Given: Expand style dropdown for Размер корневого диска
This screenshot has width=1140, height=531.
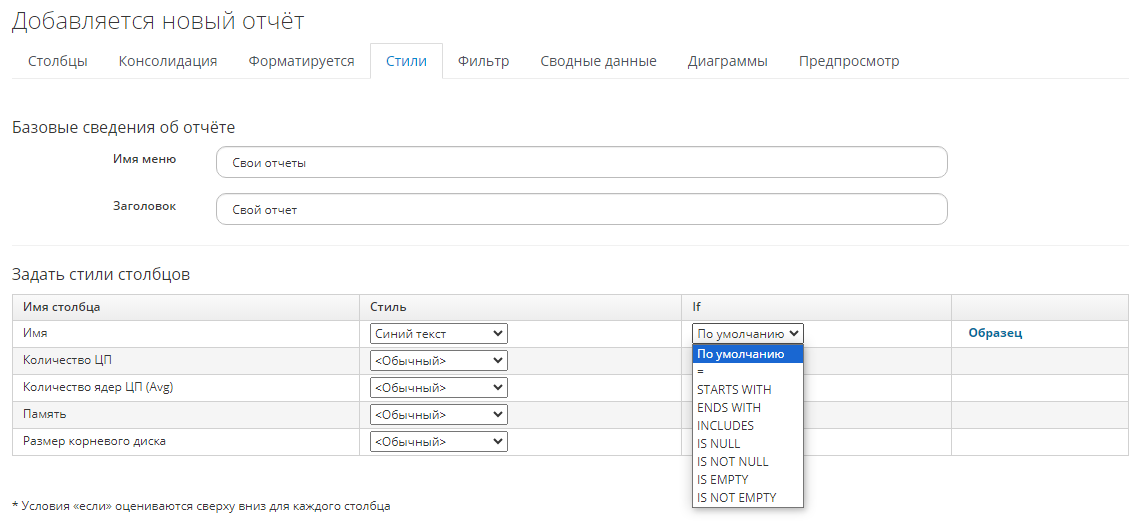Looking at the screenshot, I should click(438, 442).
